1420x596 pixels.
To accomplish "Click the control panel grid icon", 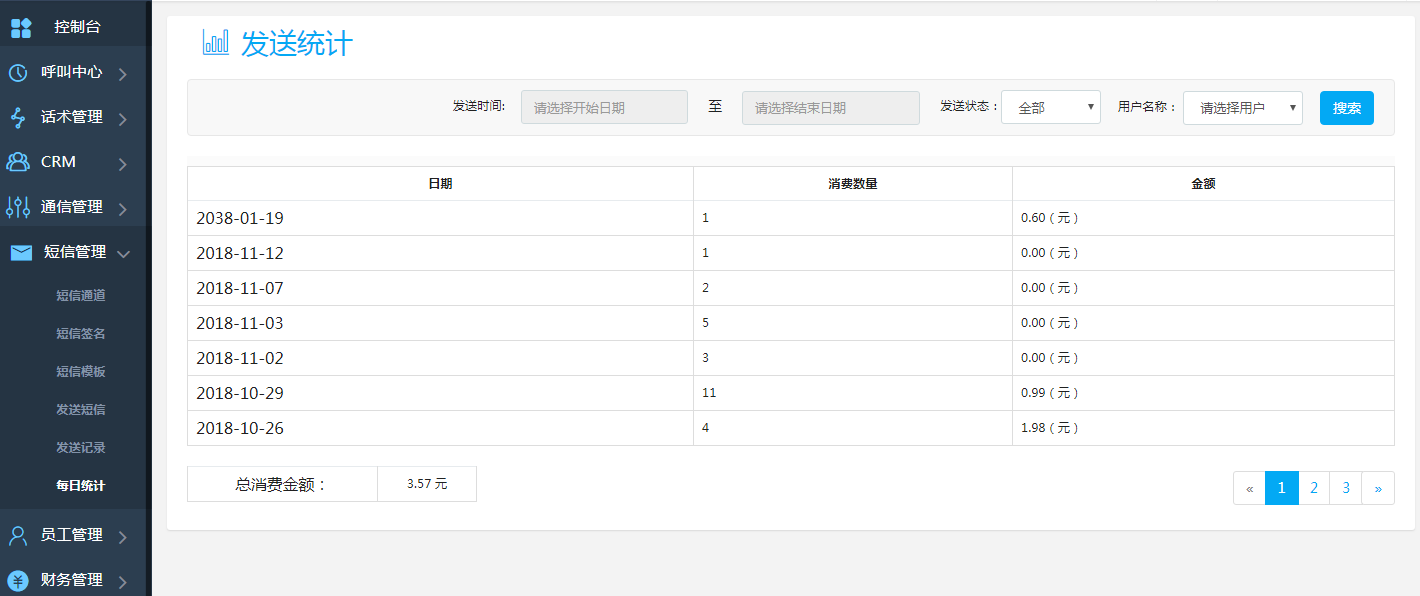I will tap(21, 27).
